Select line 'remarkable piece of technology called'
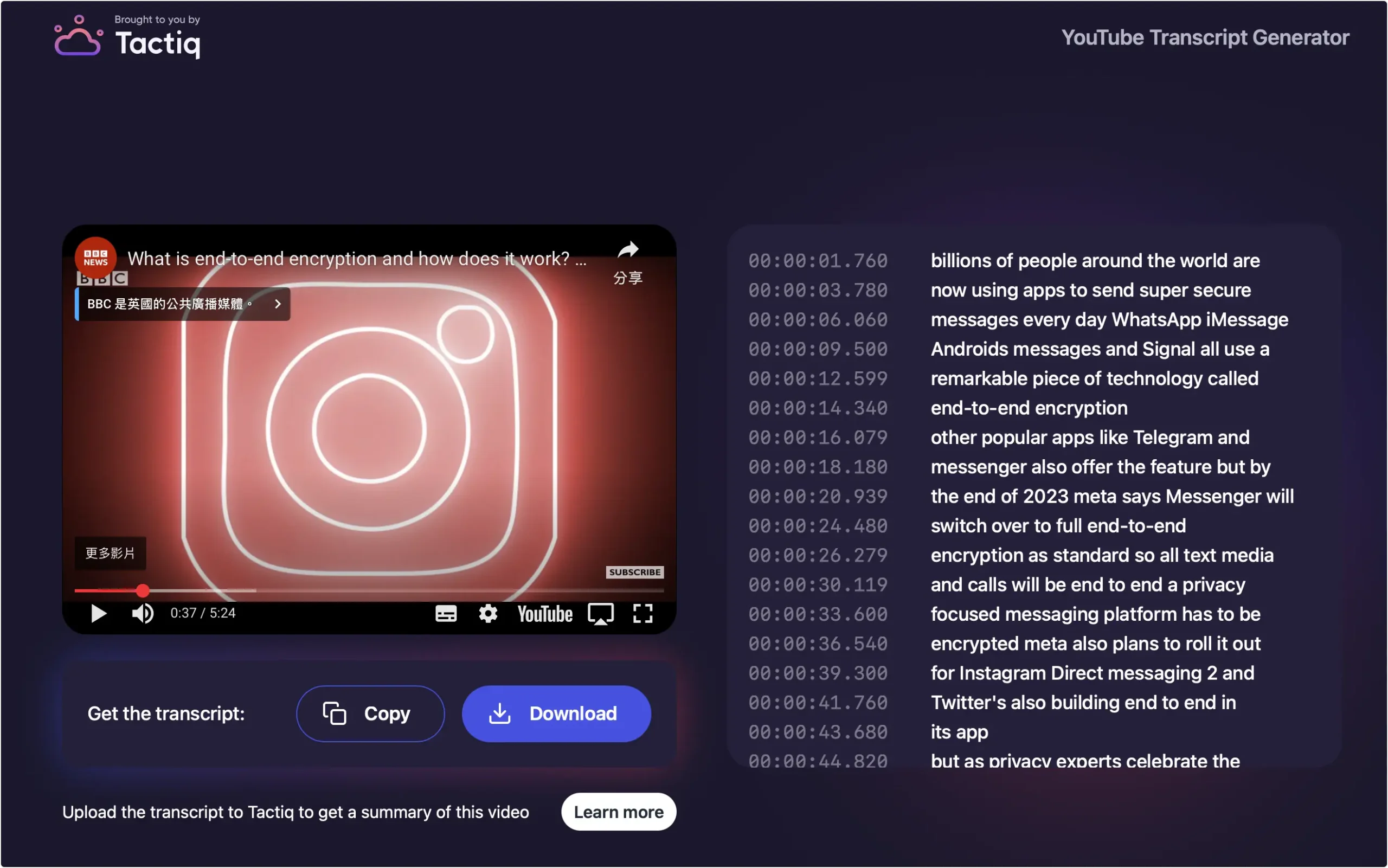This screenshot has width=1388, height=868. pyautogui.click(x=1094, y=378)
